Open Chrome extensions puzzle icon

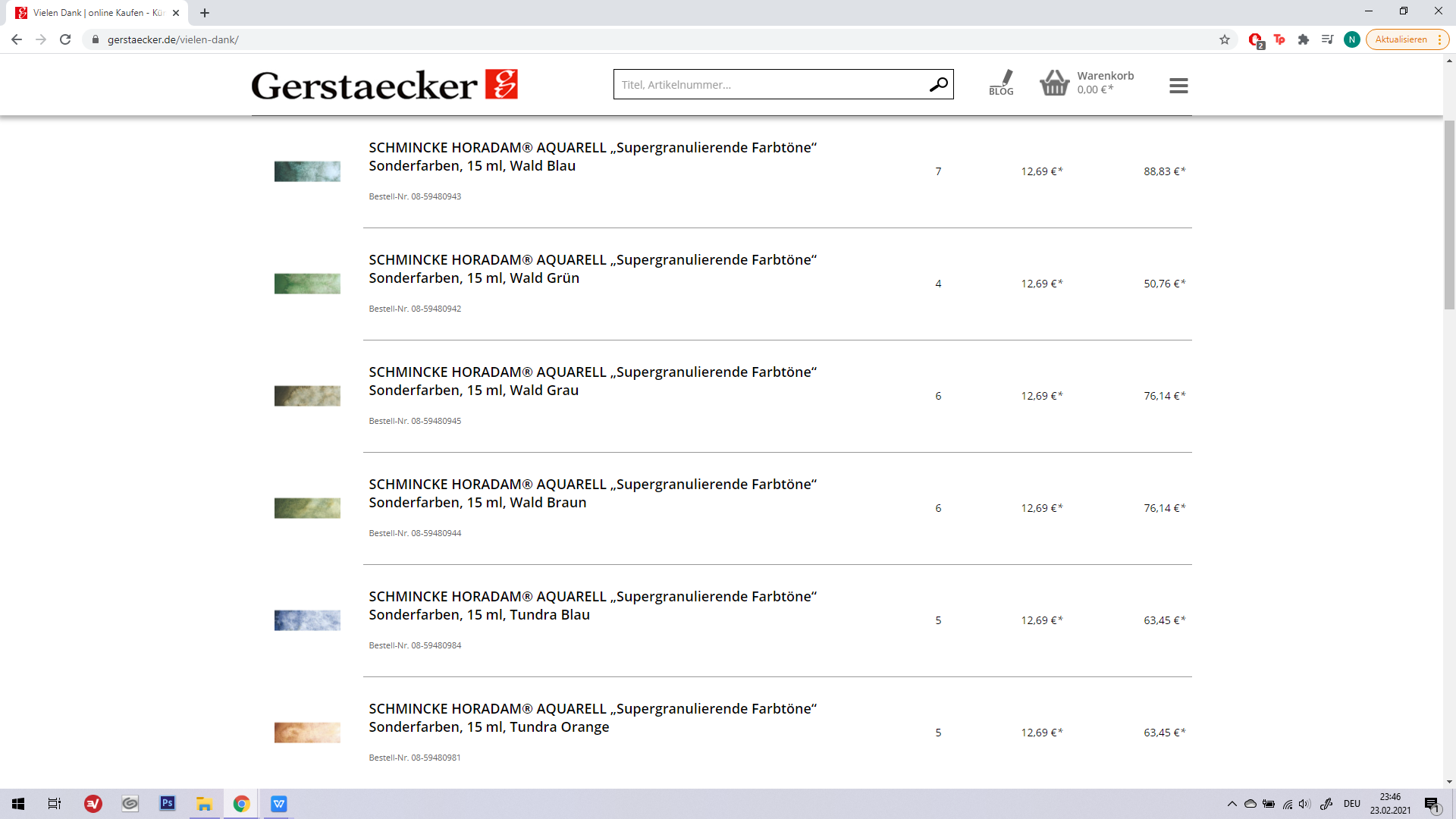point(1304,39)
